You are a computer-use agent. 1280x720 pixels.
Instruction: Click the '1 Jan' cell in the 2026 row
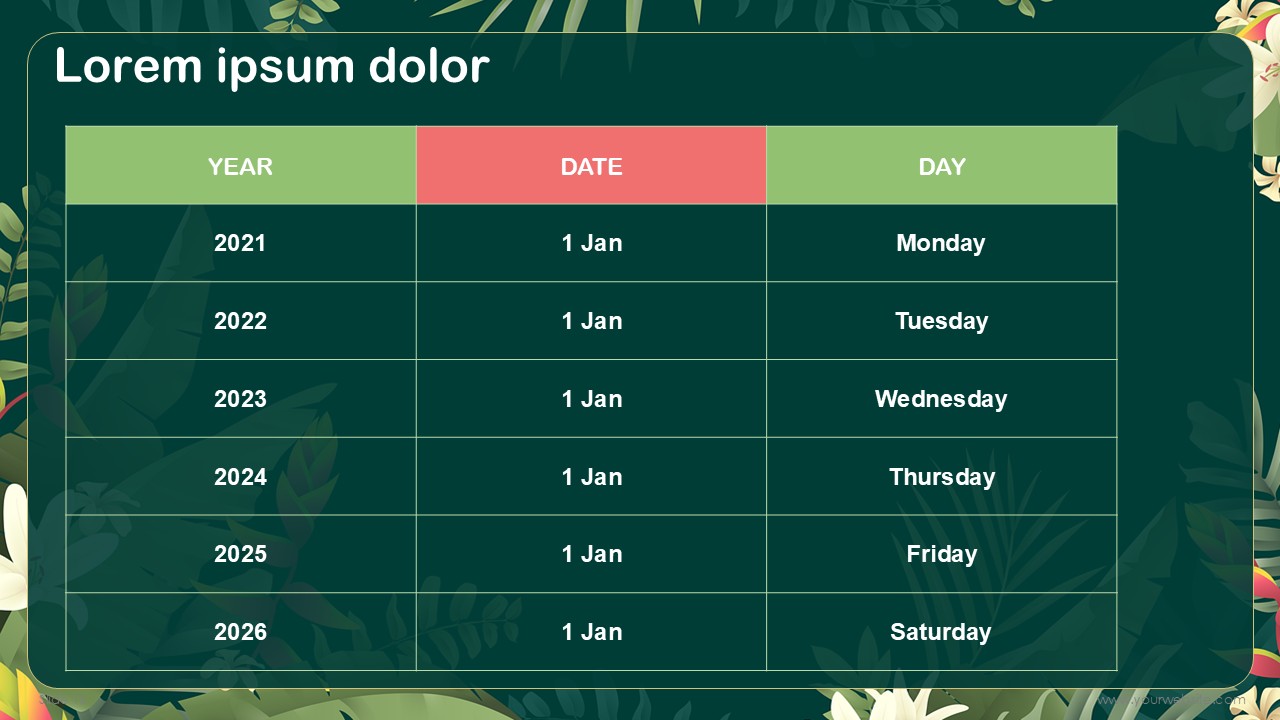(x=591, y=632)
